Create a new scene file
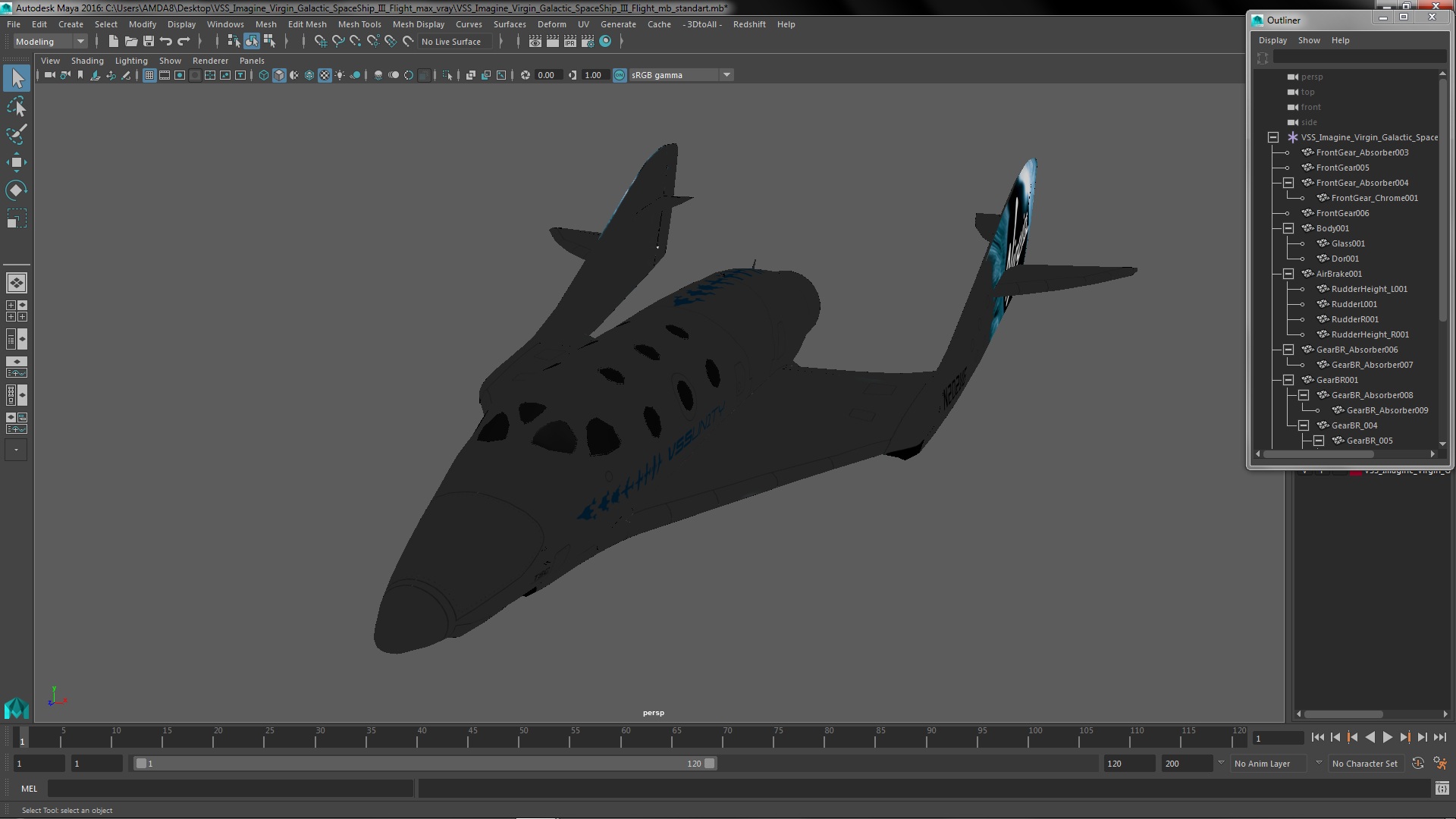The width and height of the screenshot is (1456, 819). [113, 42]
